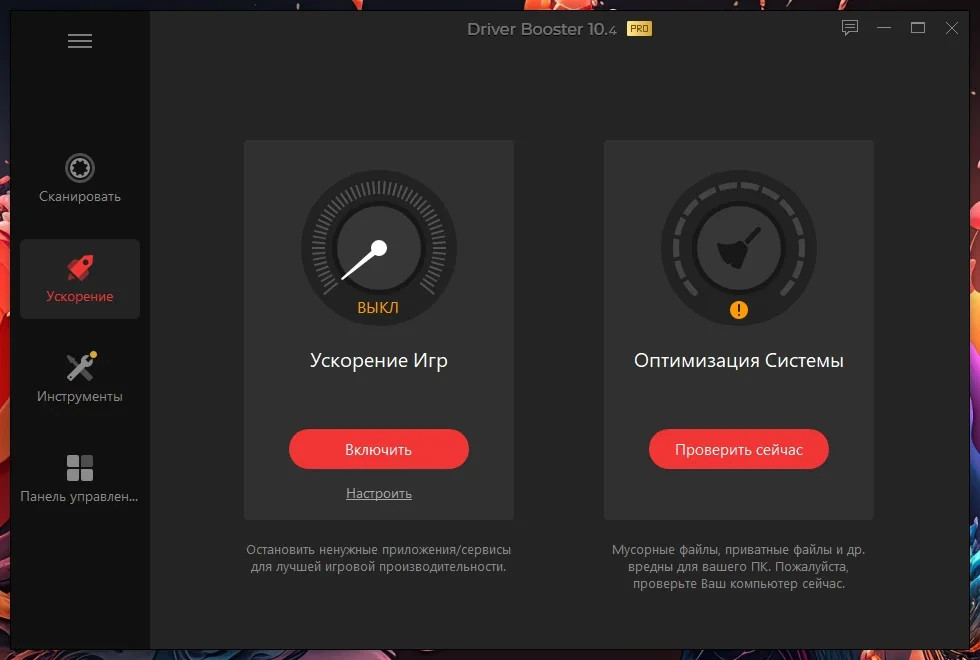
Task: Select the Ускорение rocket icon
Action: click(x=80, y=268)
